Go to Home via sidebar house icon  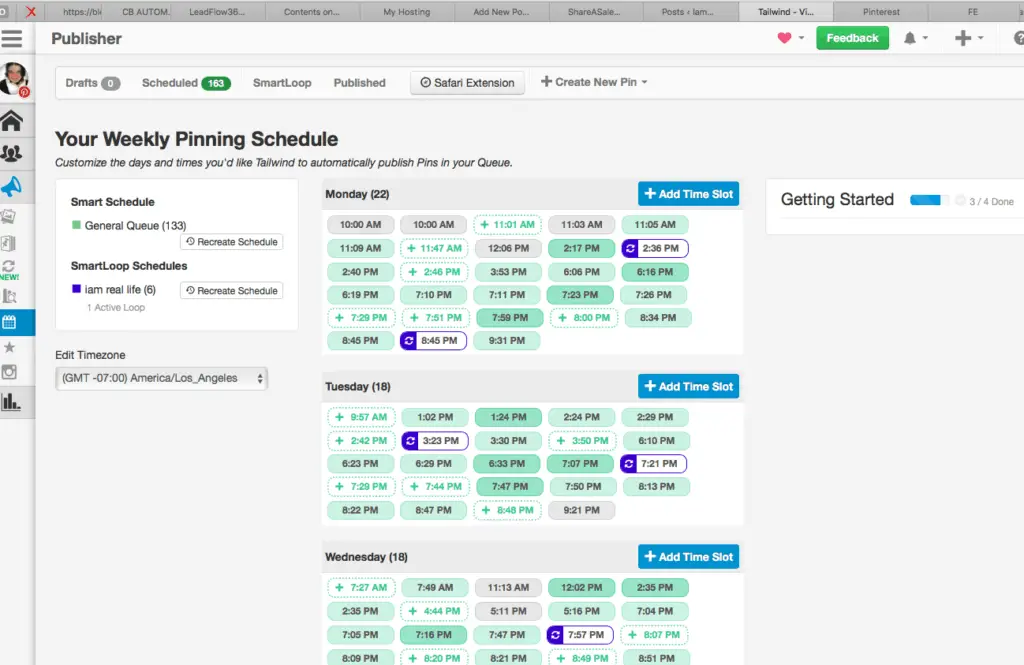[x=12, y=121]
